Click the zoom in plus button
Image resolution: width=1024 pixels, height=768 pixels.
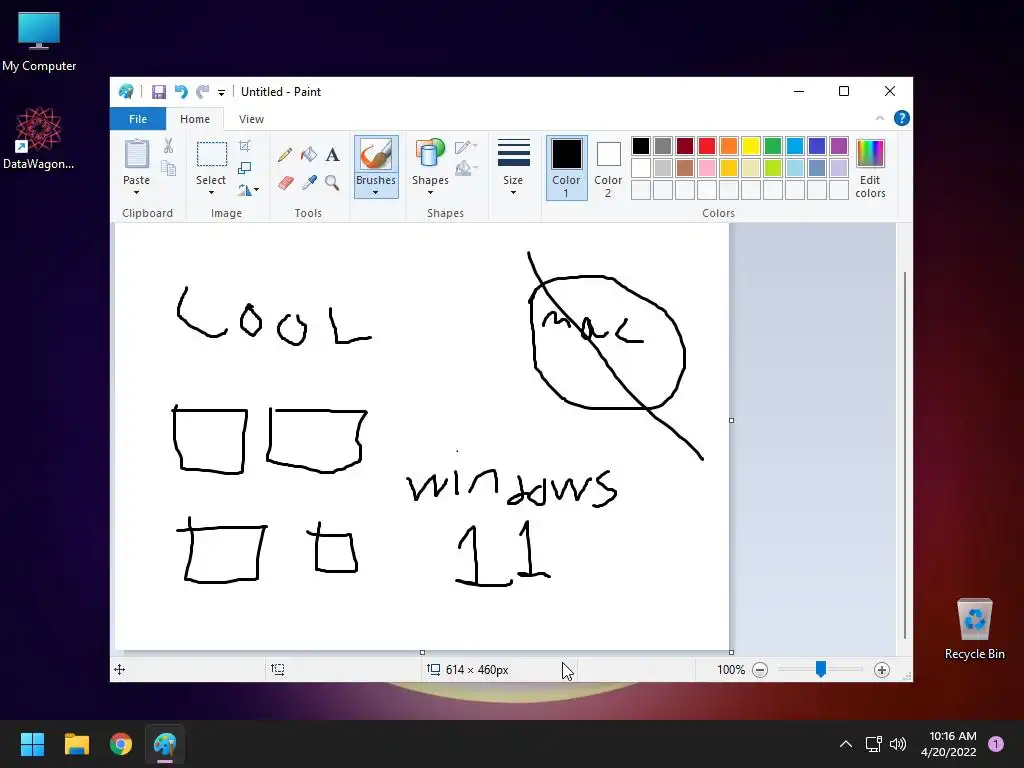click(x=882, y=670)
